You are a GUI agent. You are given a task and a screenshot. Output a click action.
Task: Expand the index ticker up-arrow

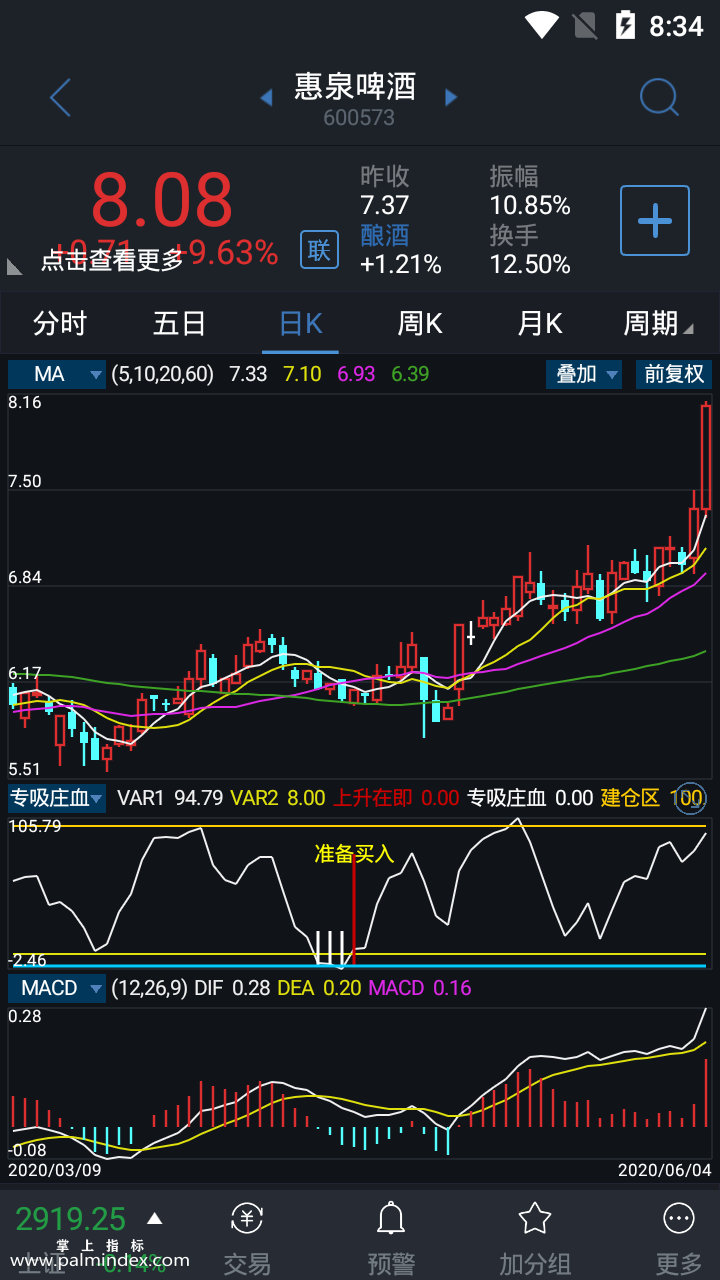click(x=155, y=1218)
